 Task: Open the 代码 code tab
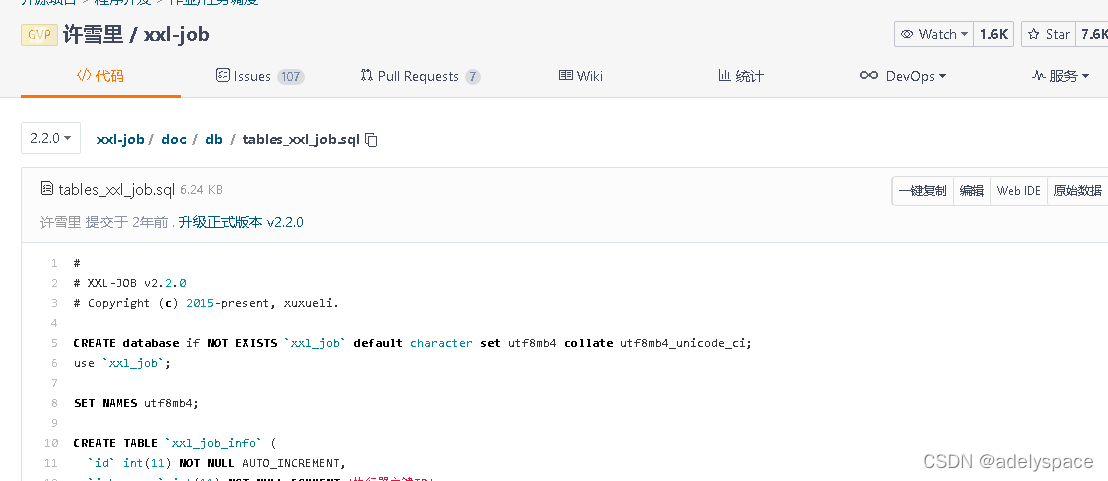[100, 76]
